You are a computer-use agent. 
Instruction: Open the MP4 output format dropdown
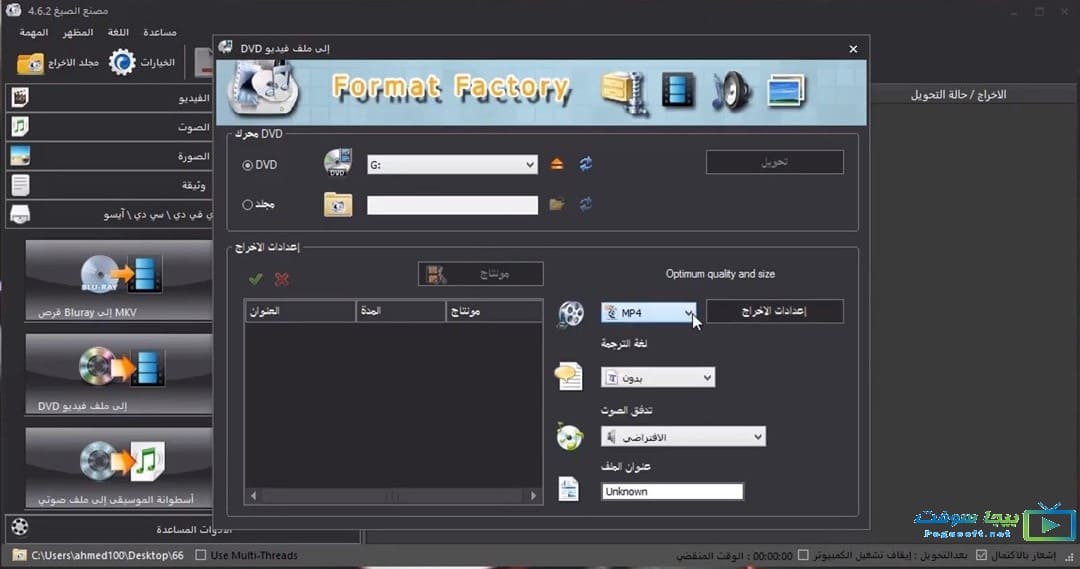pos(648,313)
